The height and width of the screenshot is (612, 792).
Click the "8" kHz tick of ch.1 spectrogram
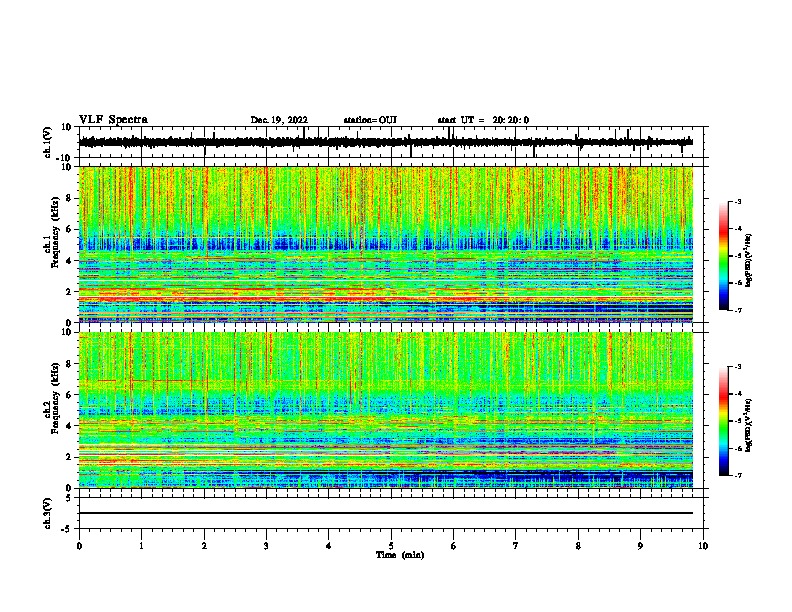(x=69, y=198)
